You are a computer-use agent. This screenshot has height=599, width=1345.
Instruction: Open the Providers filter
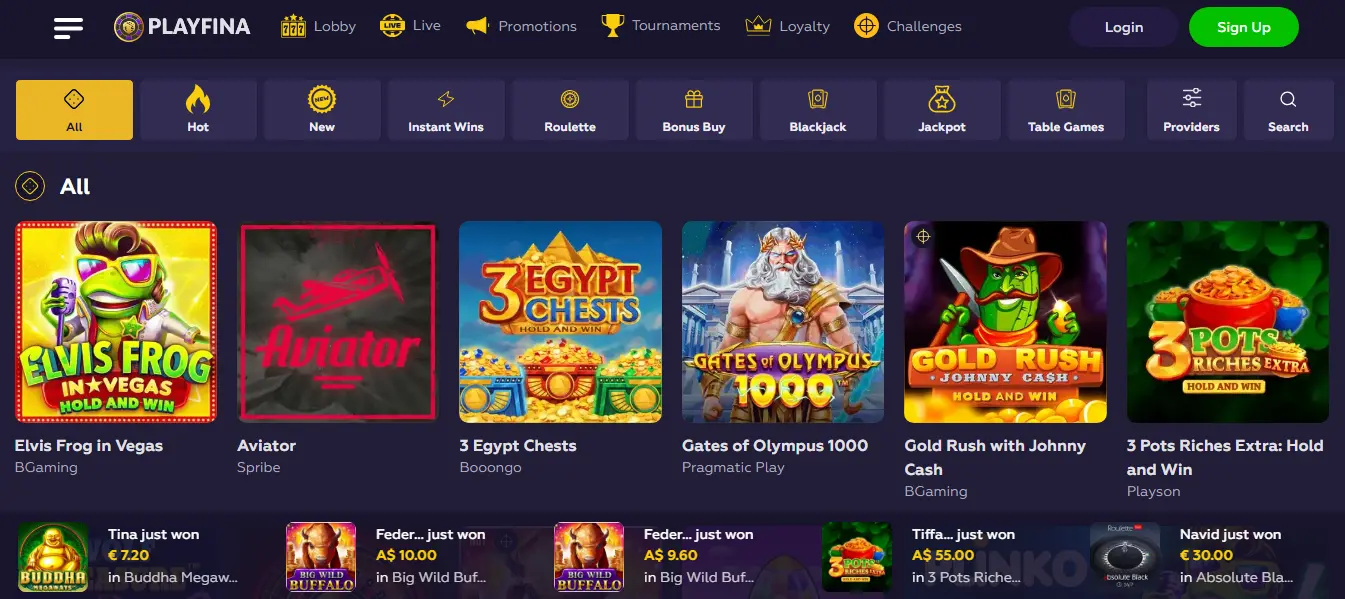1191,109
